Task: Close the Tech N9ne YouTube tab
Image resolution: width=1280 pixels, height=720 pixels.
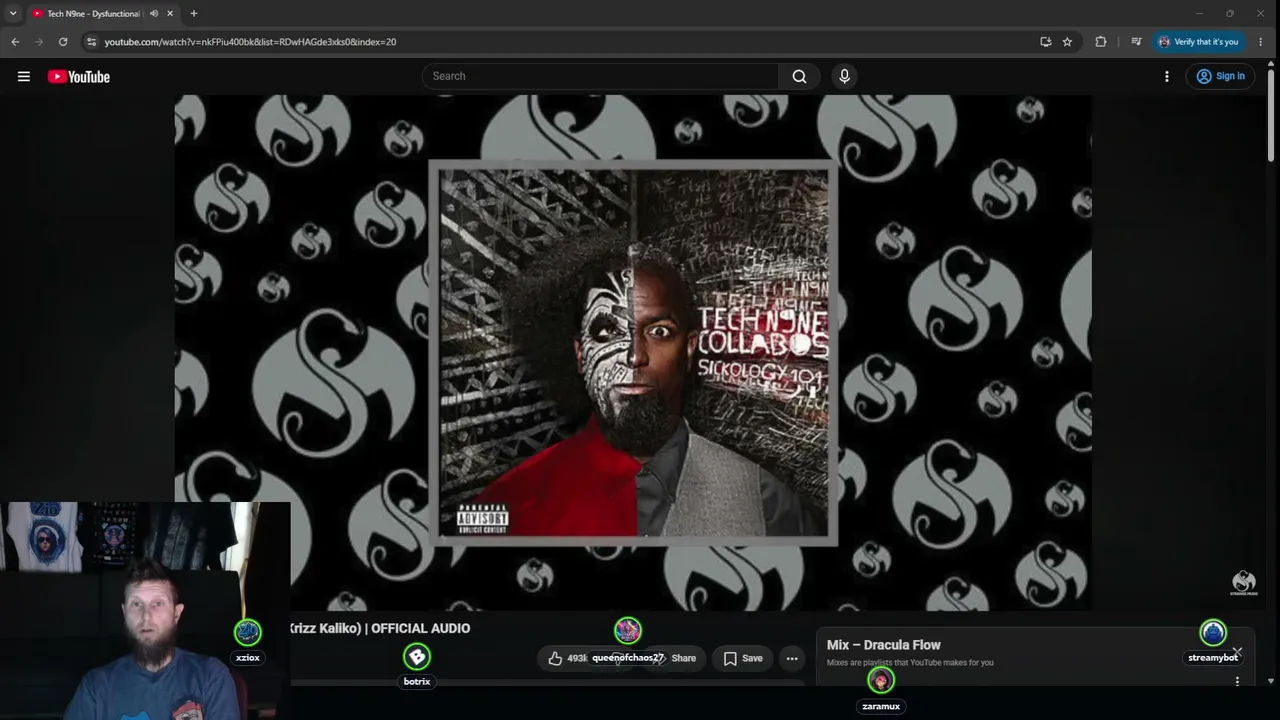Action: coord(170,14)
